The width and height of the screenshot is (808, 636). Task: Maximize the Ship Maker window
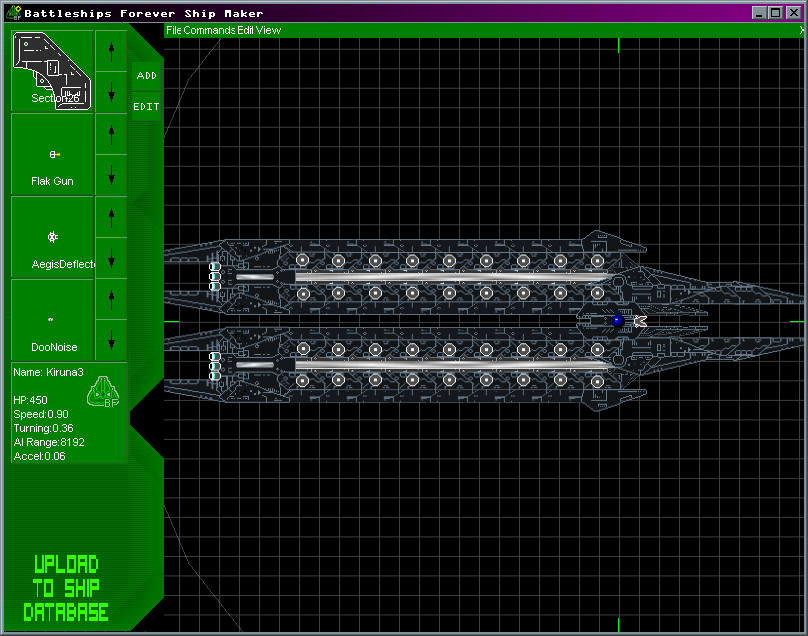click(775, 13)
